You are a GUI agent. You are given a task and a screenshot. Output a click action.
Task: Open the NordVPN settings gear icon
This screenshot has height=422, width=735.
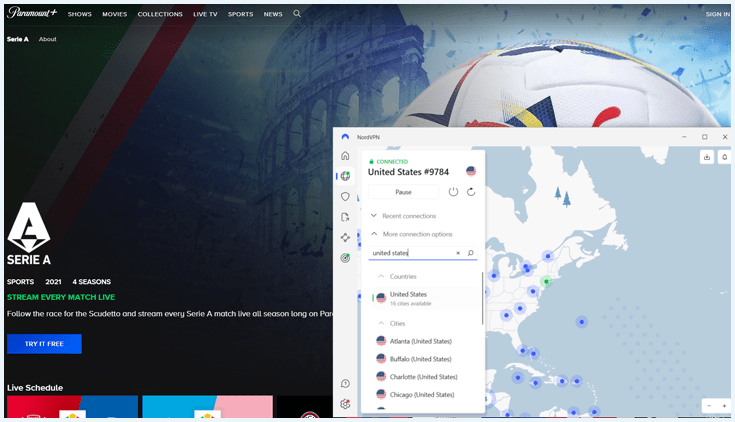pos(345,404)
